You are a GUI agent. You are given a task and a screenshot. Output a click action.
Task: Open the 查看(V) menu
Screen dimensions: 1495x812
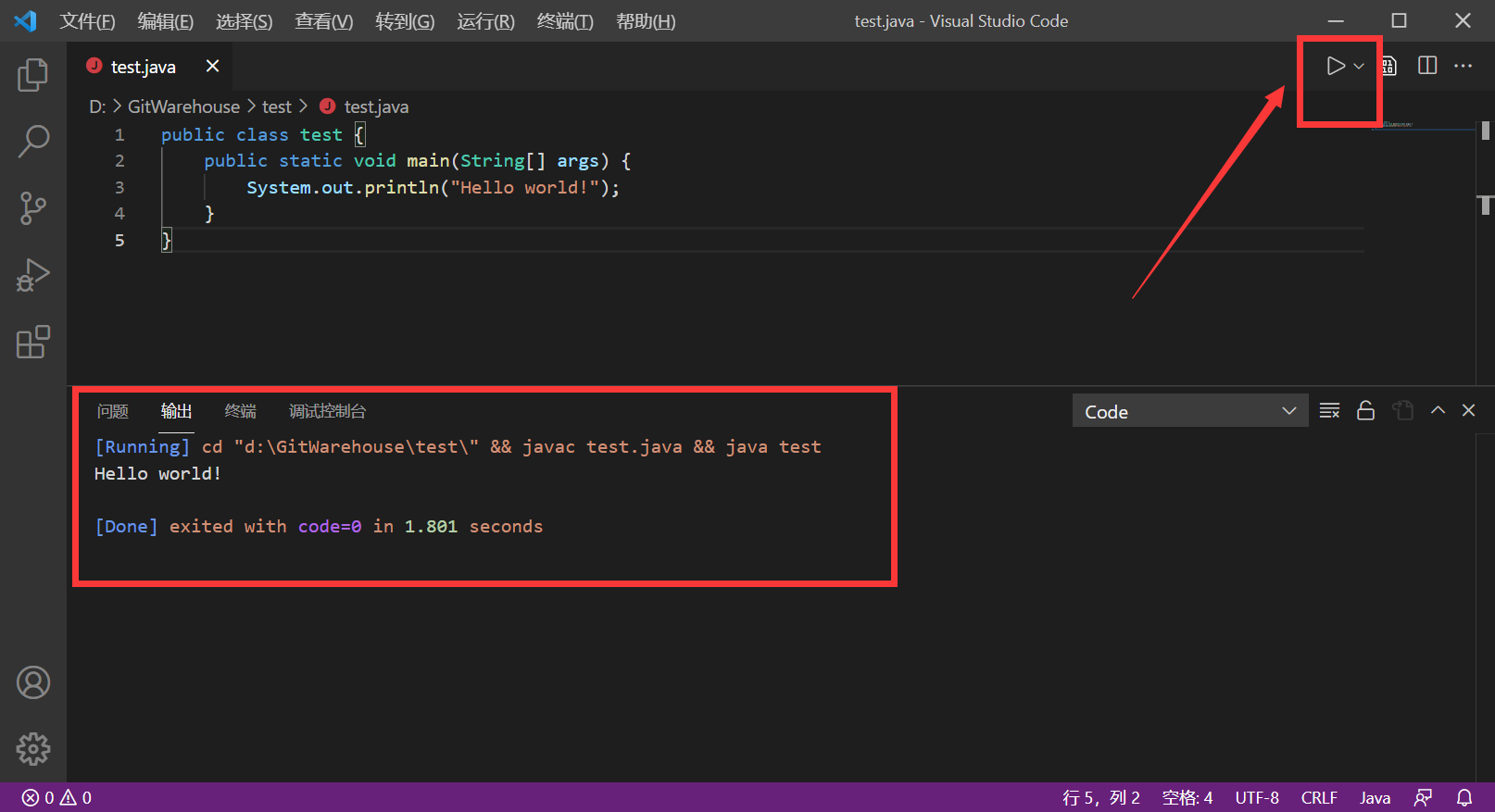324,21
